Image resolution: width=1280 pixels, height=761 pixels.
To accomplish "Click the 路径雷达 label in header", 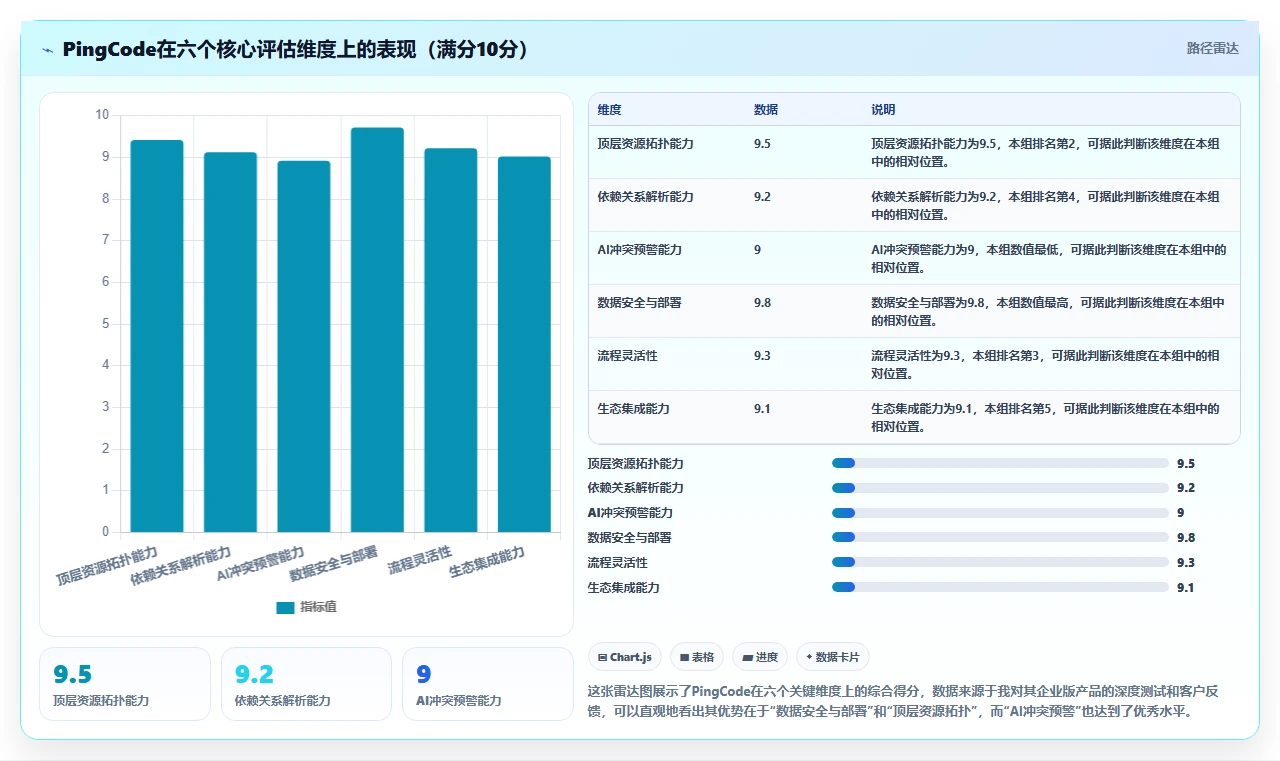I will point(1212,48).
